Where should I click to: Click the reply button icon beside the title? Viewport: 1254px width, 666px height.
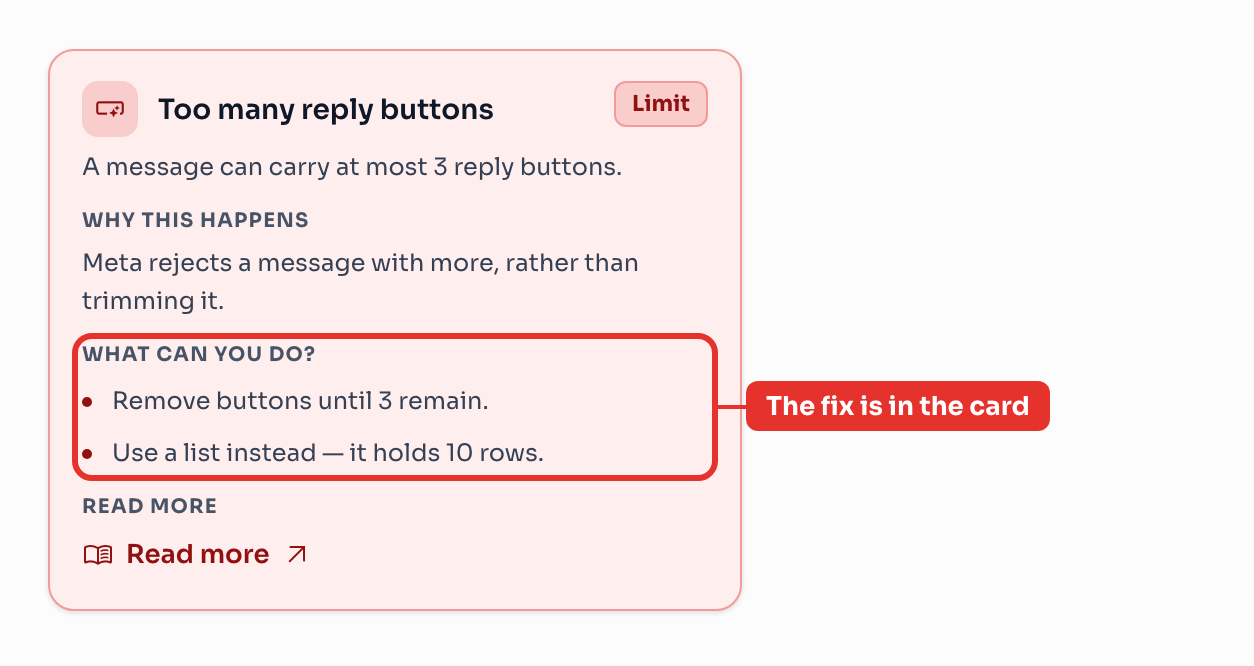tap(110, 109)
